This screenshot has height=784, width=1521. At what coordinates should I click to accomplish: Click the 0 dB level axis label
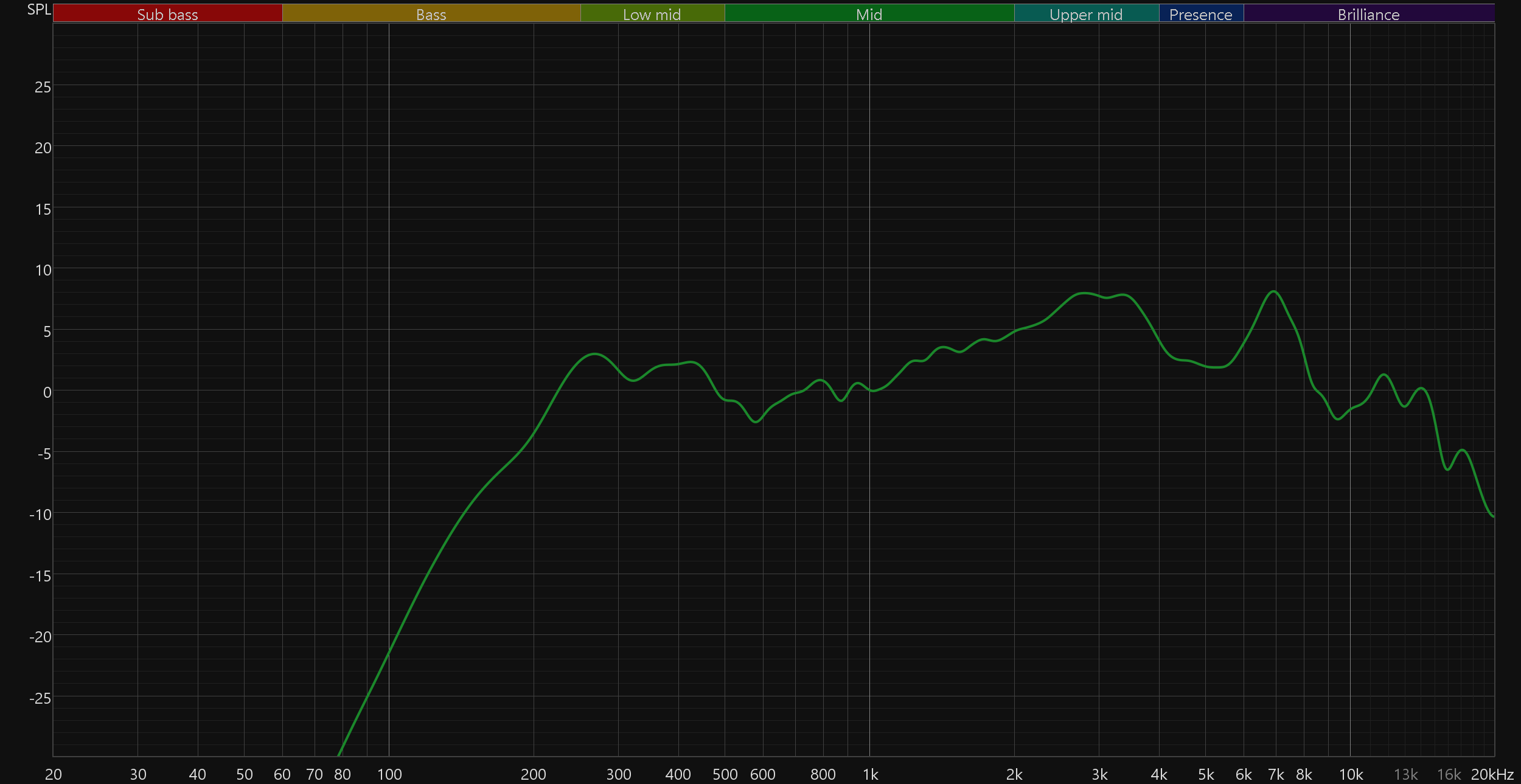(x=47, y=392)
